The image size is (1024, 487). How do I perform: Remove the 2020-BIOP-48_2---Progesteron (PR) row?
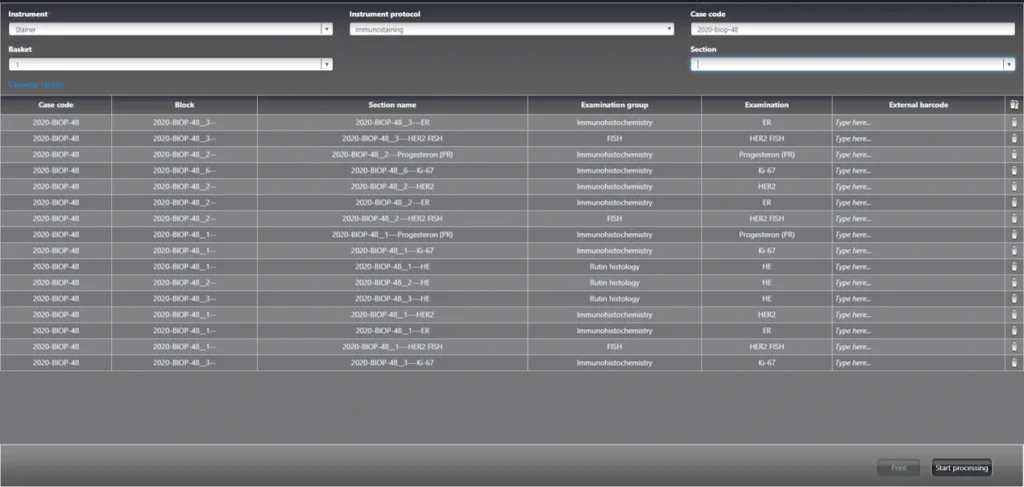click(x=1014, y=155)
